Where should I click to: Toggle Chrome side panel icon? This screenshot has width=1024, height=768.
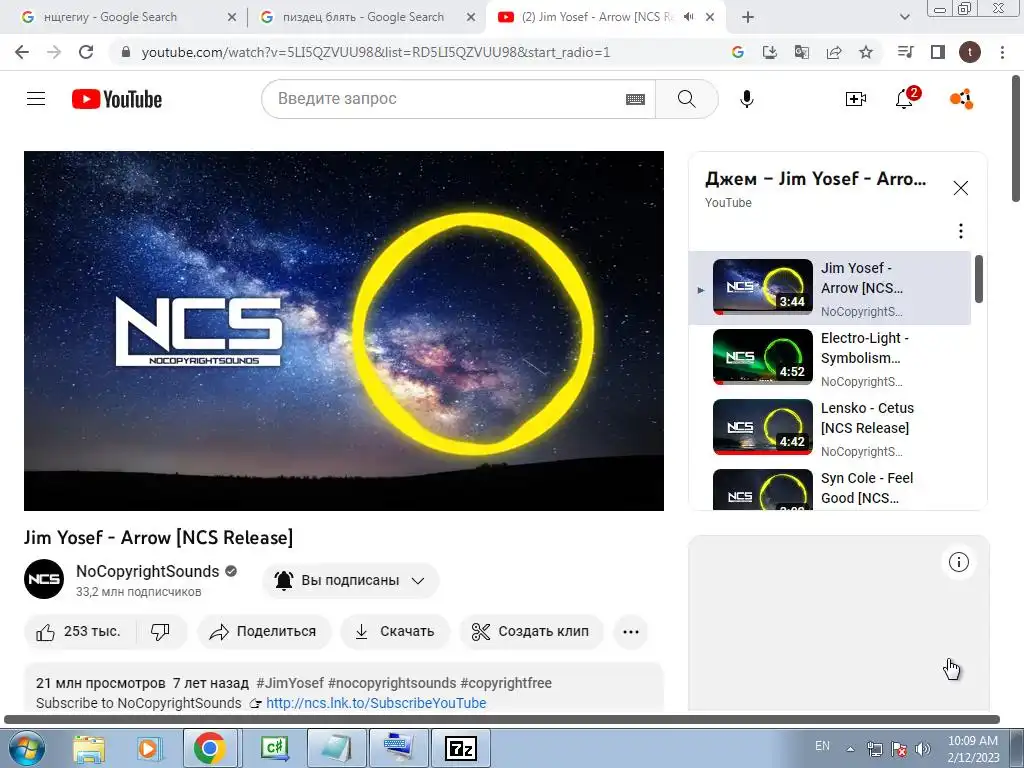(x=938, y=52)
